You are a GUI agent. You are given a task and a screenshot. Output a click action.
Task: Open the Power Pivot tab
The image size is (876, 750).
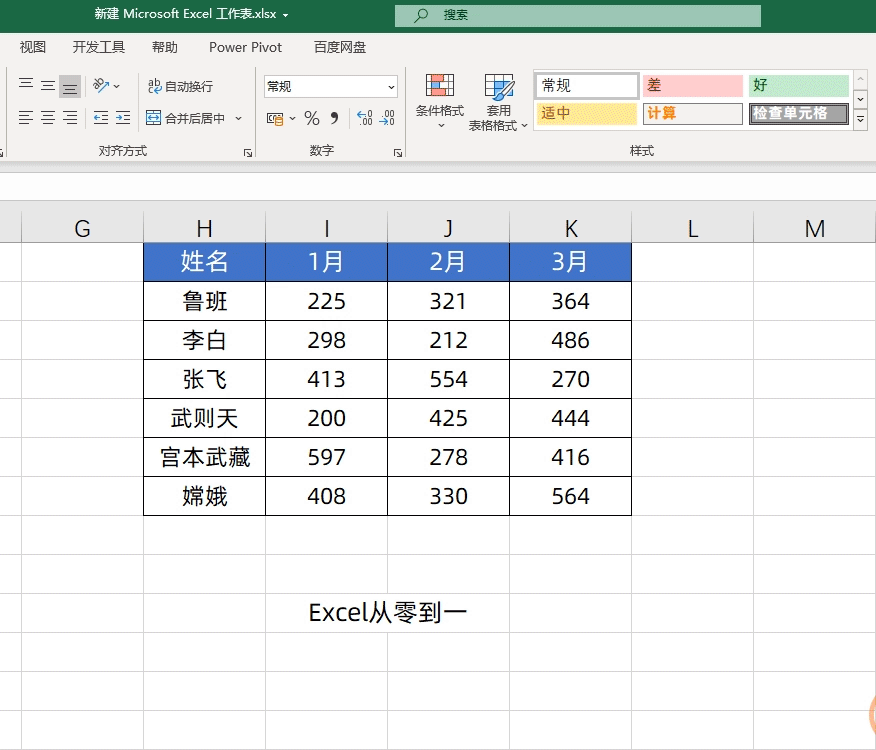245,47
